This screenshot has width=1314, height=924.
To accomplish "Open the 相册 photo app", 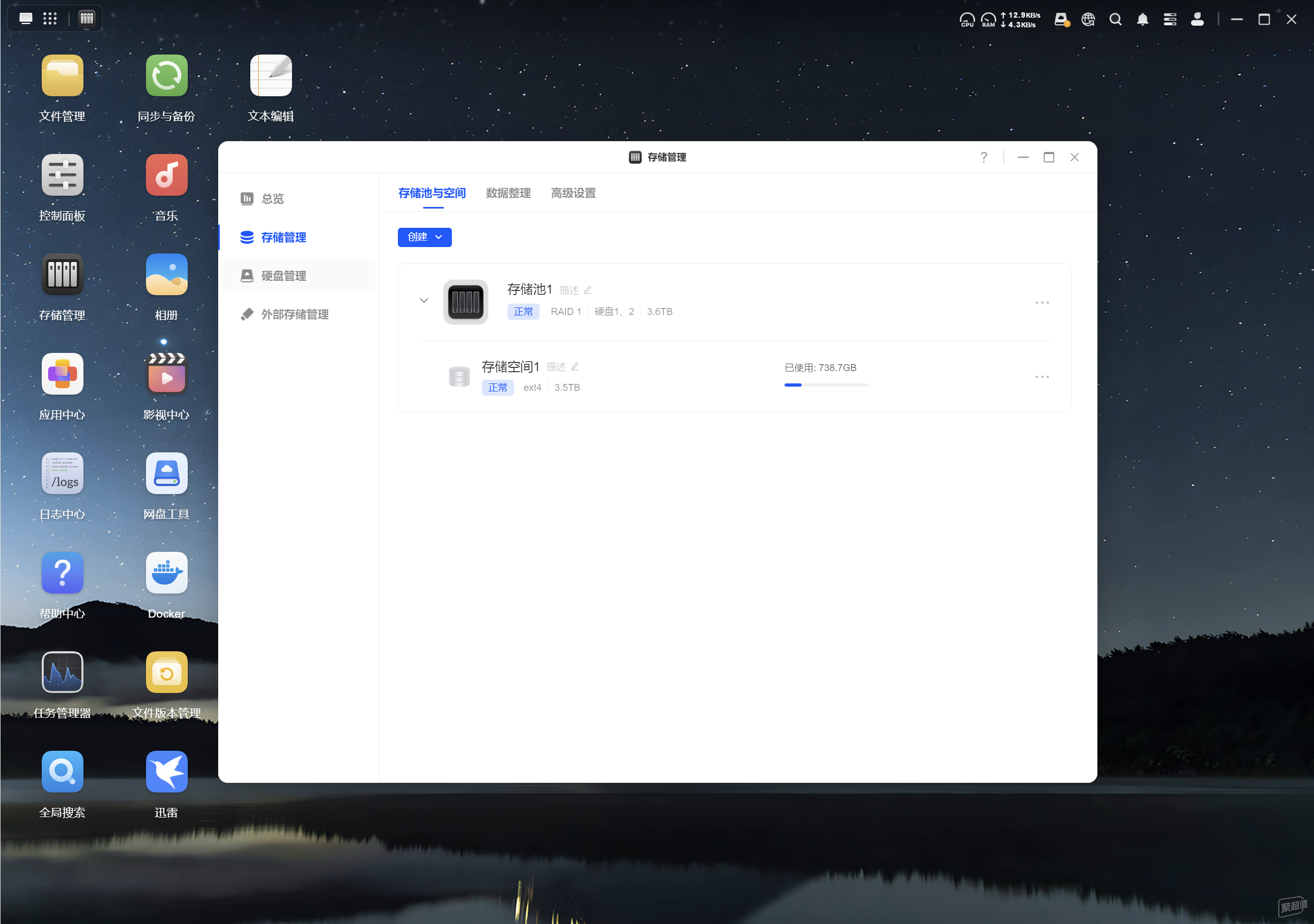I will click(x=166, y=275).
